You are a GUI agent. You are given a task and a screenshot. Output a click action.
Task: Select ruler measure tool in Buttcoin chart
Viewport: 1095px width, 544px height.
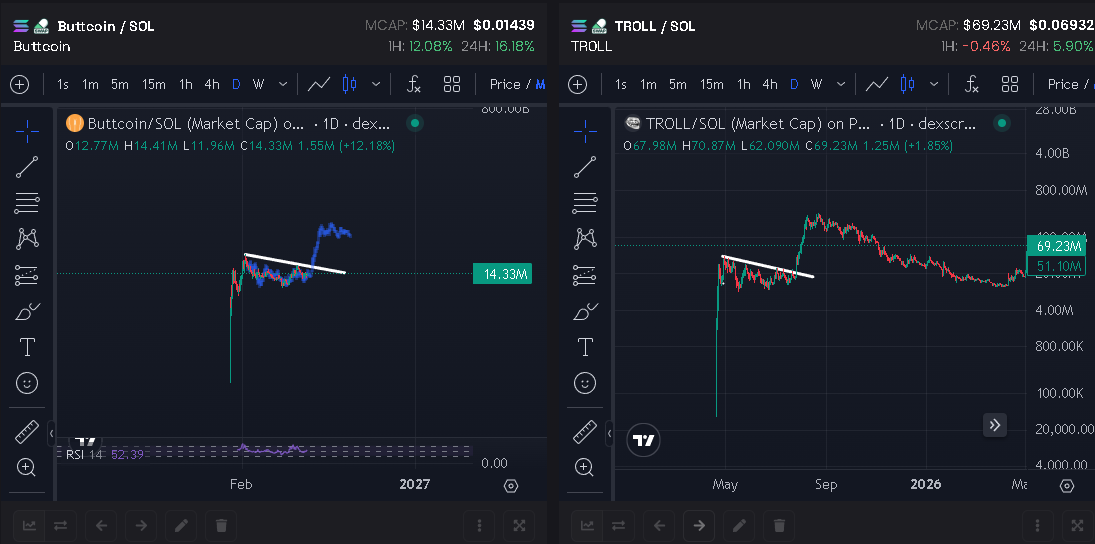(x=27, y=432)
